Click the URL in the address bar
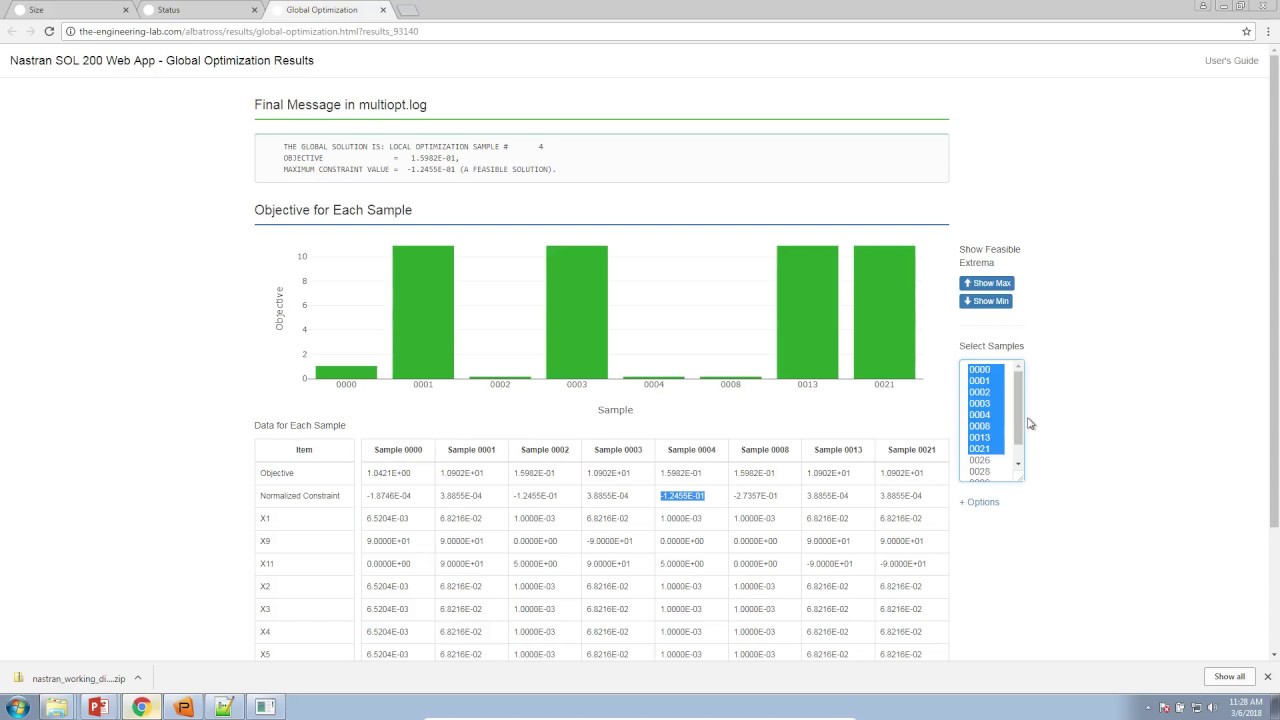The image size is (1280, 720). [249, 31]
